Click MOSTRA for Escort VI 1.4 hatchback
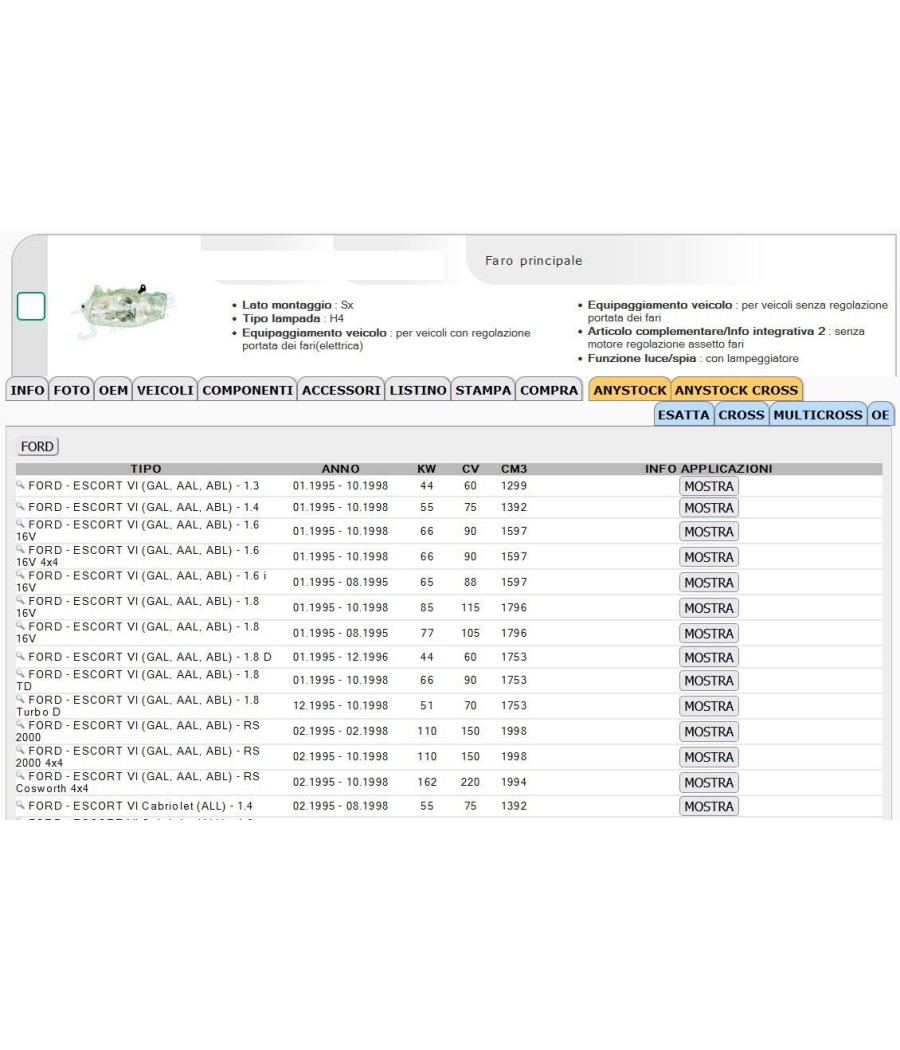 tap(708, 508)
